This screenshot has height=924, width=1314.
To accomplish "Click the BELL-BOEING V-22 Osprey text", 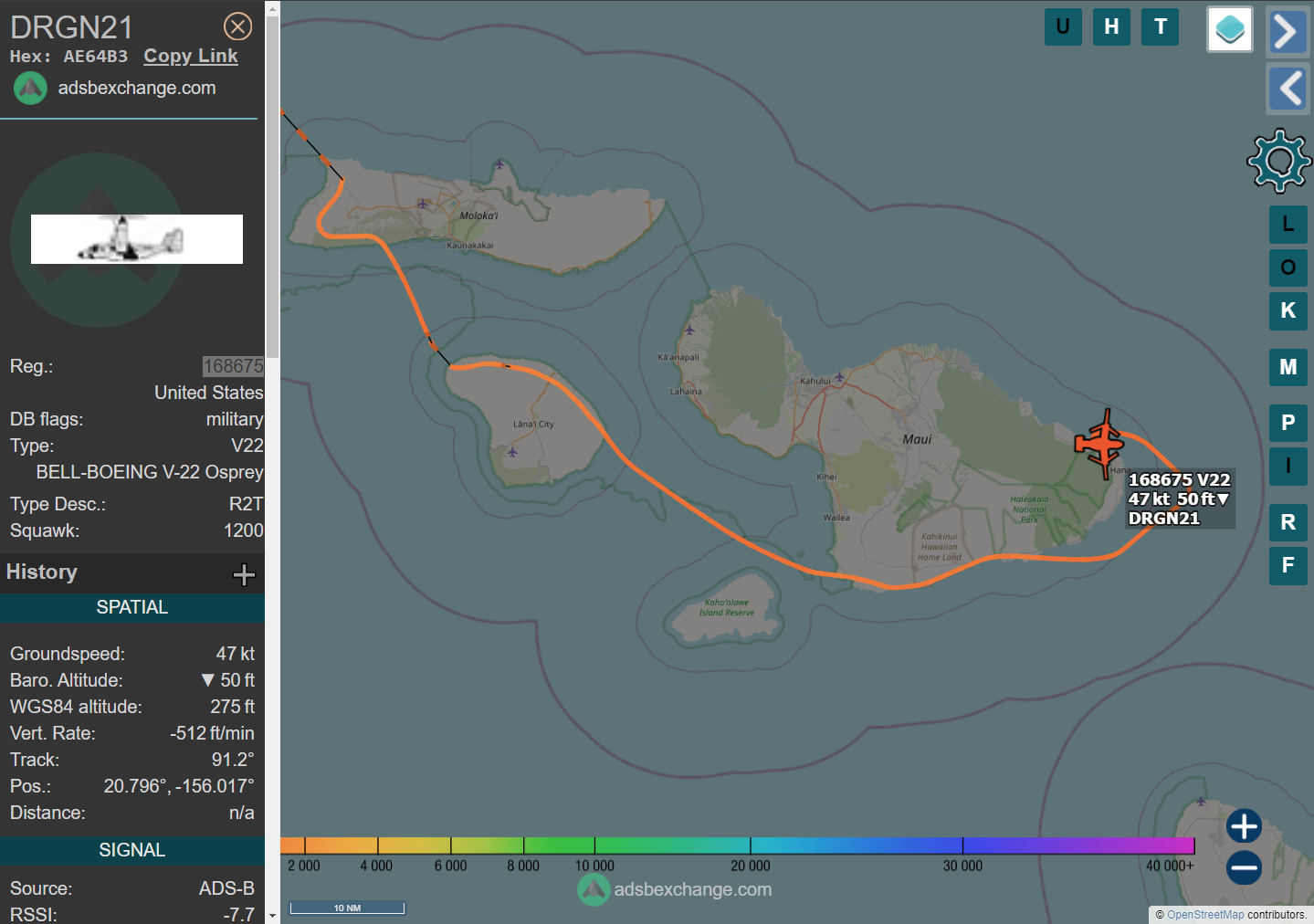I will pyautogui.click(x=150, y=472).
